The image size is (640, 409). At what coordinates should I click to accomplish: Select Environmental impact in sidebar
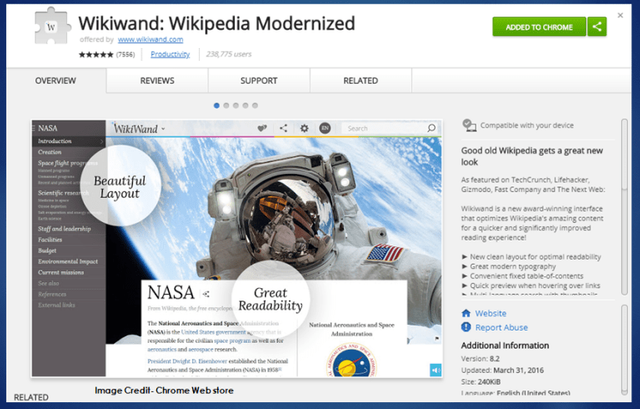click(x=68, y=262)
